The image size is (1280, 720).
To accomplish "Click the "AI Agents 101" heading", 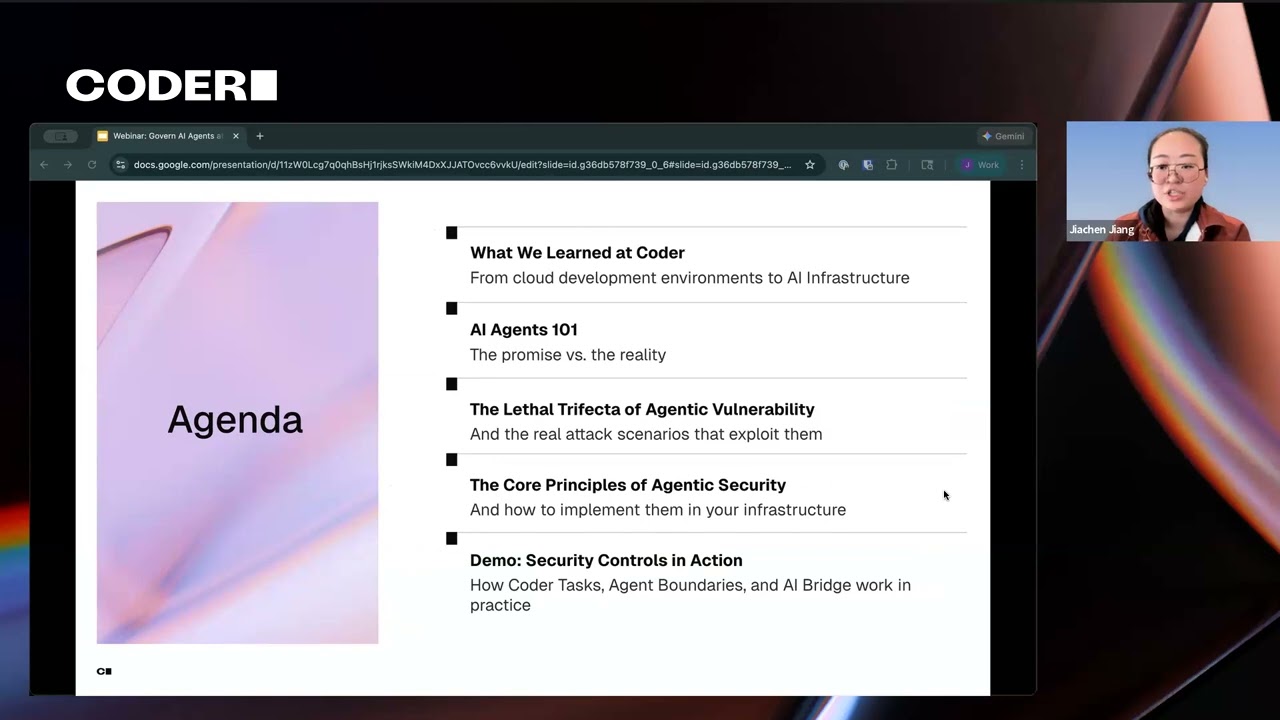I will click(x=524, y=330).
